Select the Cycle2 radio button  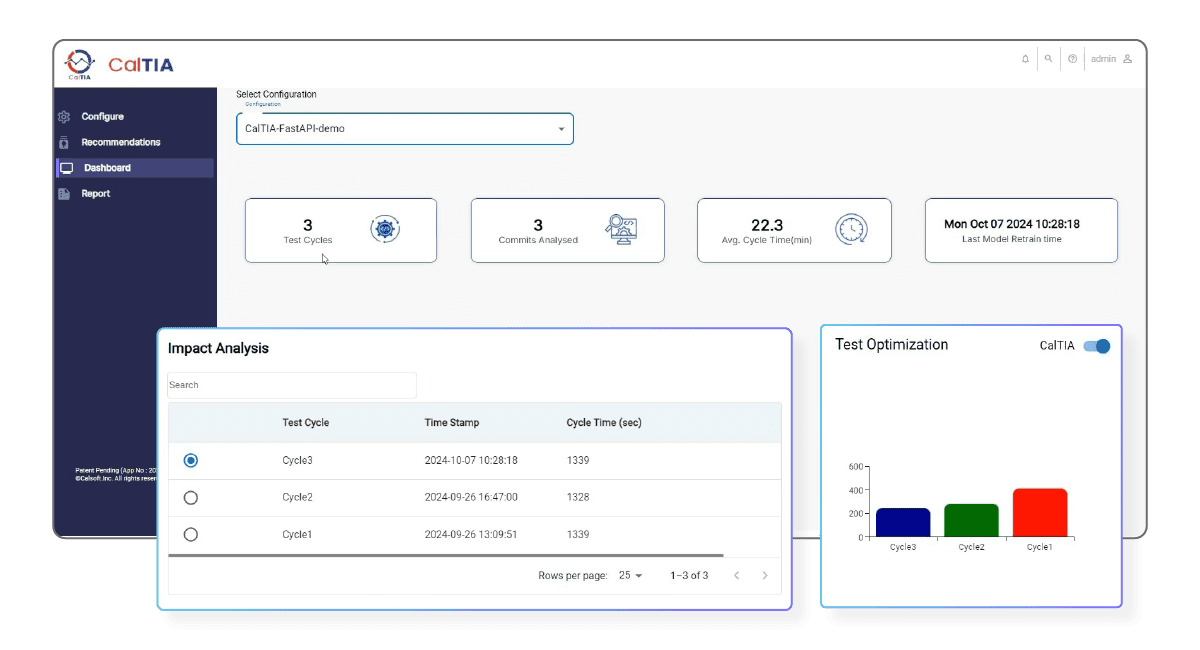pos(191,497)
